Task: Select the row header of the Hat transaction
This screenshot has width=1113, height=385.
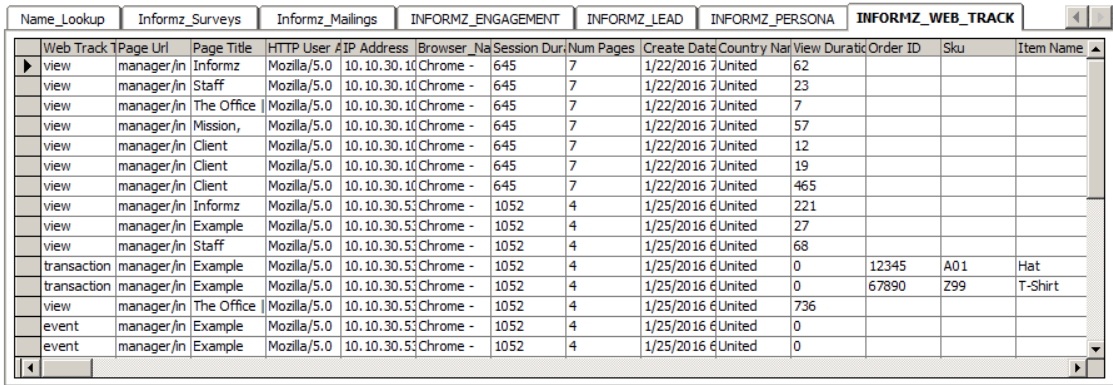Action: click(x=28, y=266)
